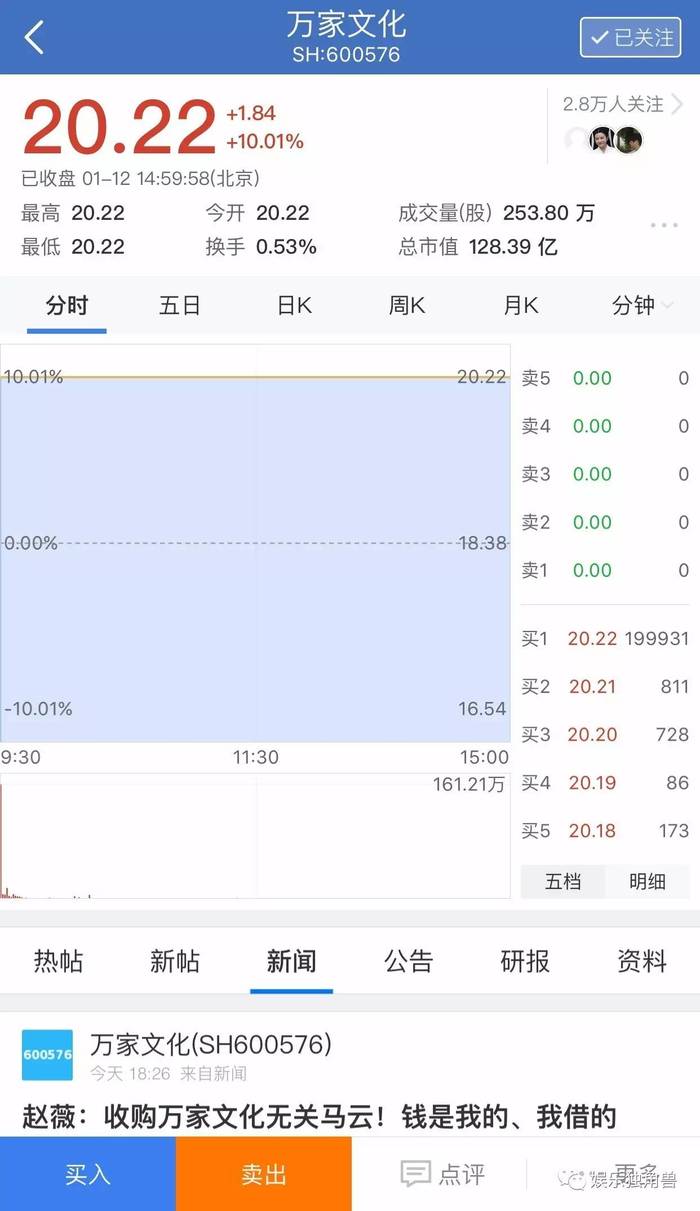Open the 公告 announcements tab
The height and width of the screenshot is (1211, 700).
point(408,961)
